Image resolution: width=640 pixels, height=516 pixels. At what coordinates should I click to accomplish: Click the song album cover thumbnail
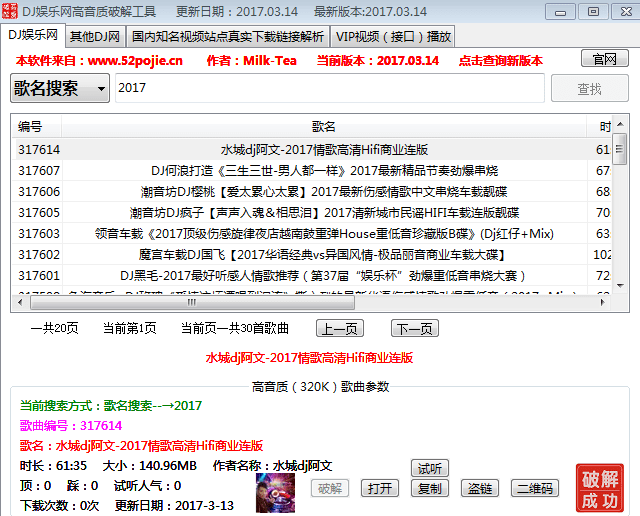tap(275, 493)
